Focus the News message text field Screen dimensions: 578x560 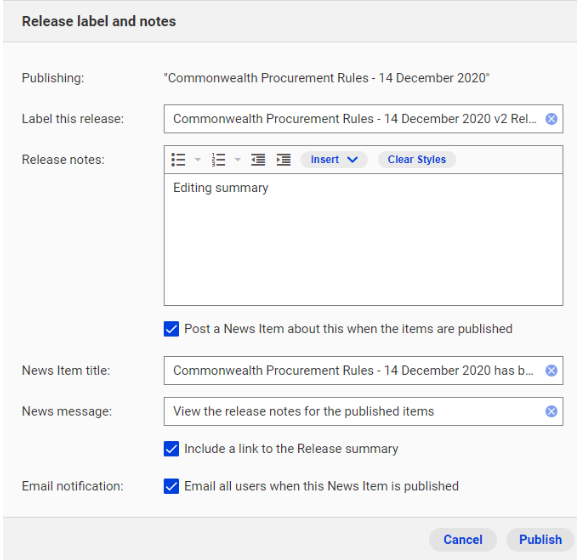[354, 411]
